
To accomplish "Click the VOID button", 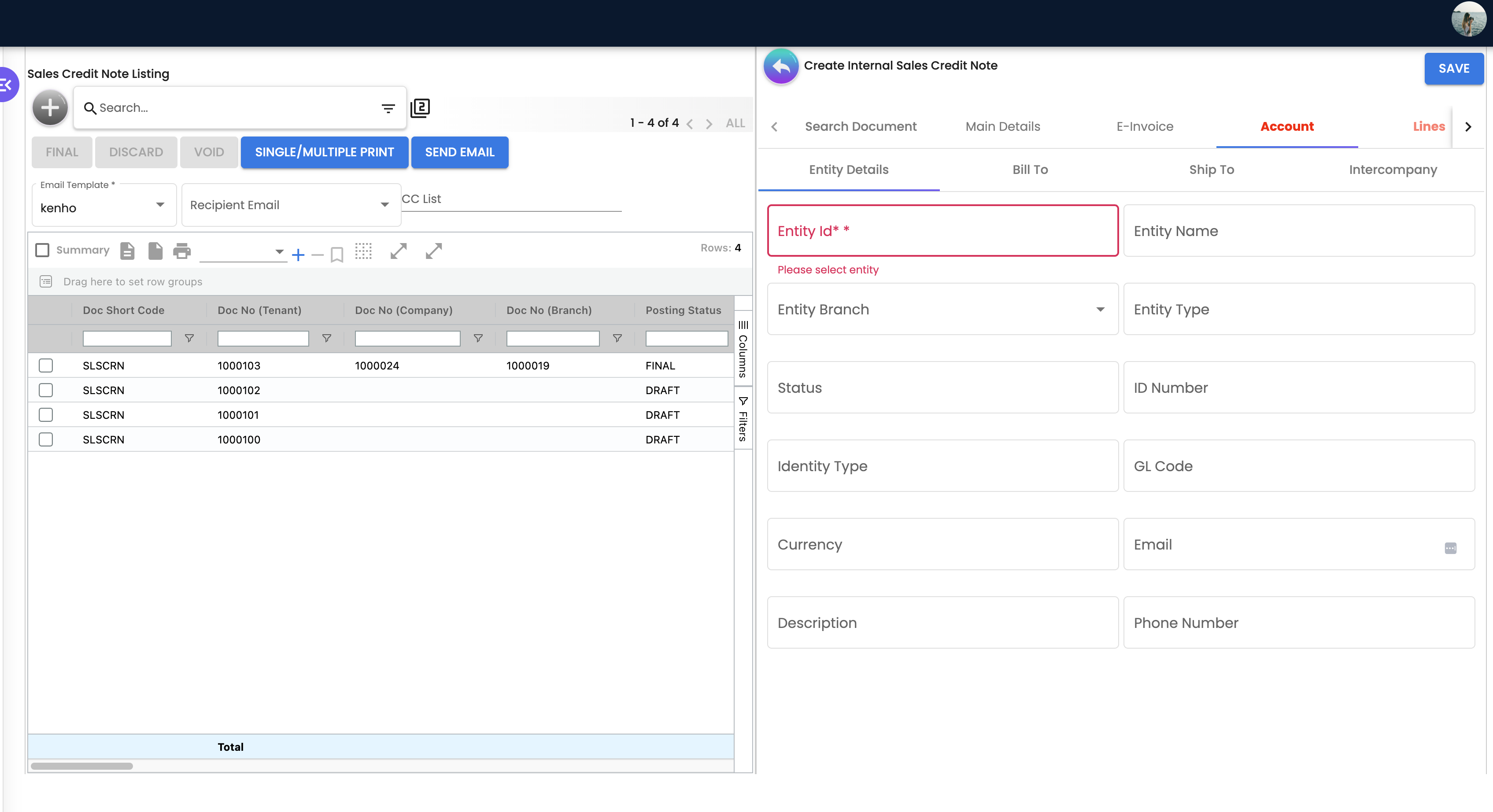I will [x=209, y=152].
